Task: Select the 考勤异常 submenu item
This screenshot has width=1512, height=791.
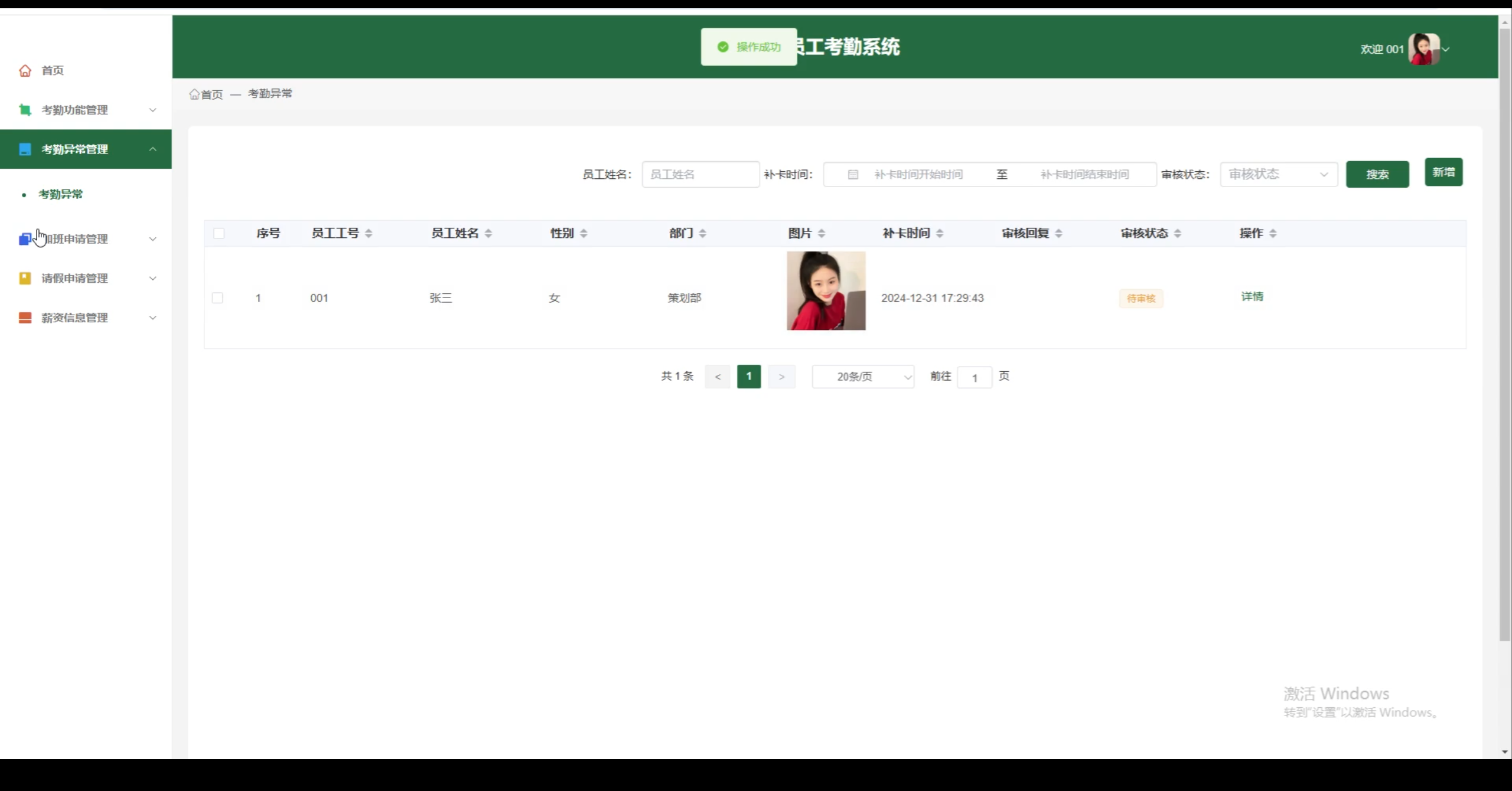Action: (x=60, y=194)
